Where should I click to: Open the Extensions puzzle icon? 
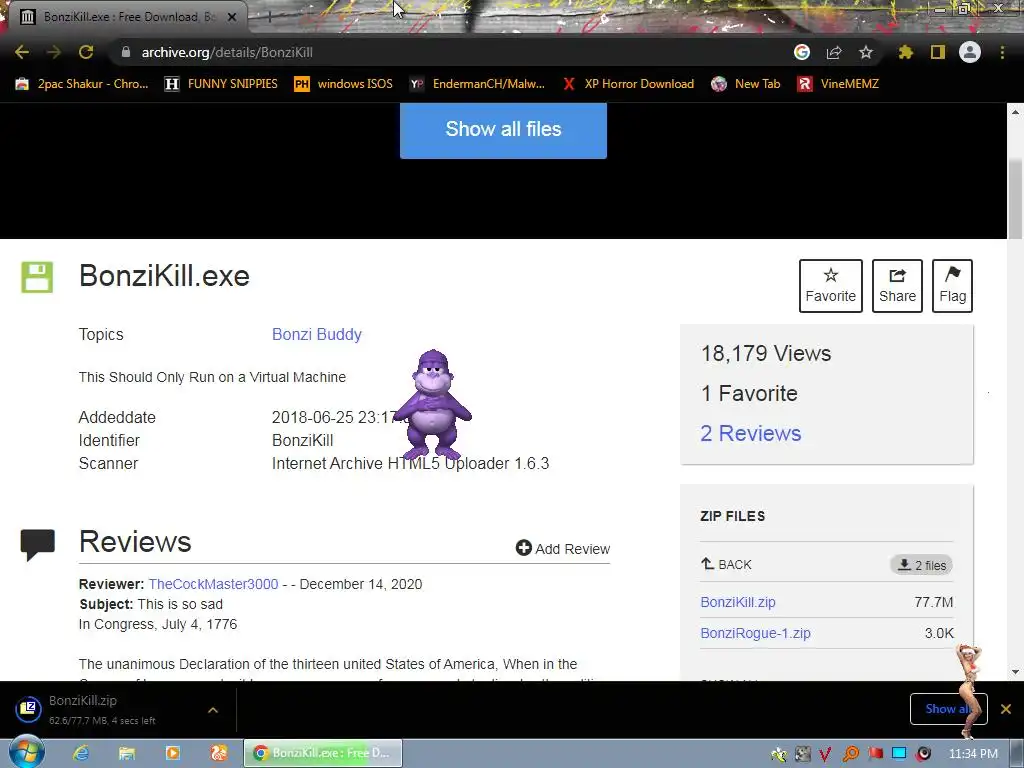905,52
